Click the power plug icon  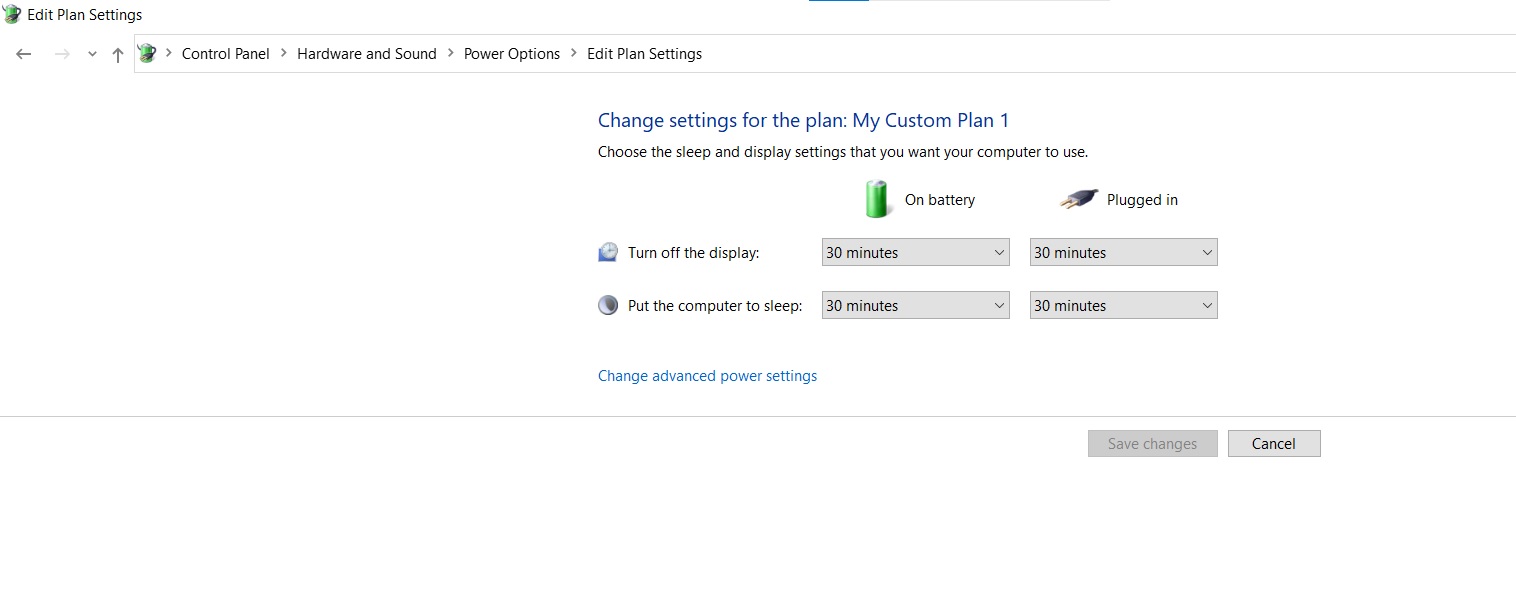(x=1078, y=200)
